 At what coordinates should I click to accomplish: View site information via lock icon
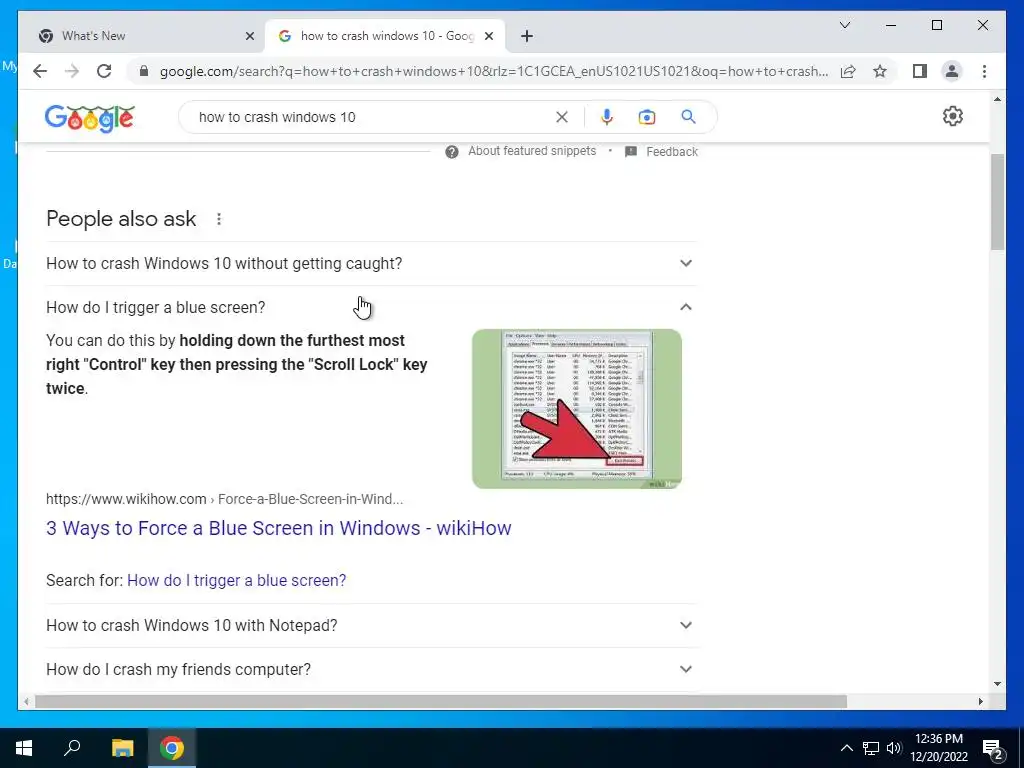(x=144, y=71)
